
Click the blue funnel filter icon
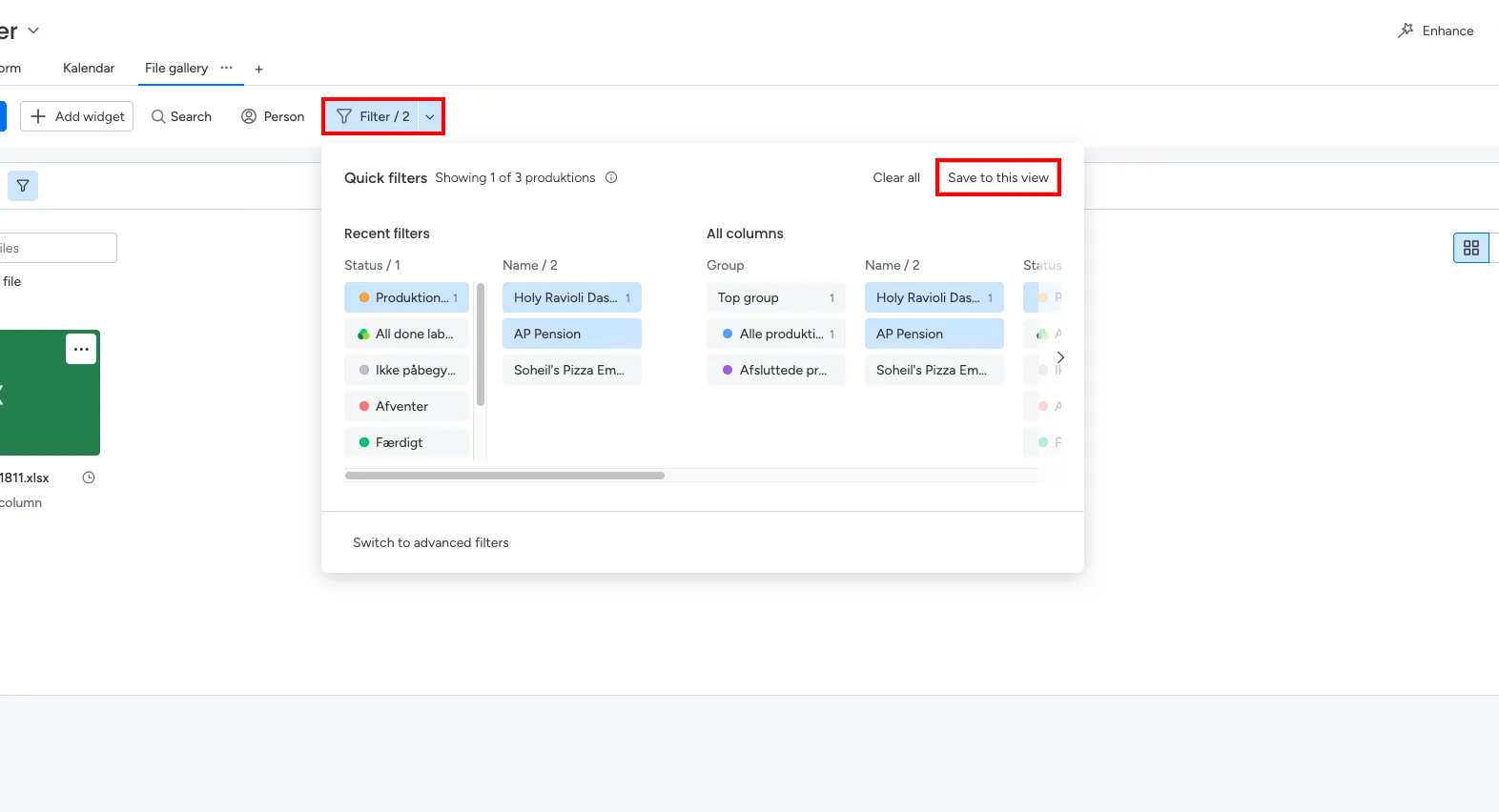tap(23, 186)
